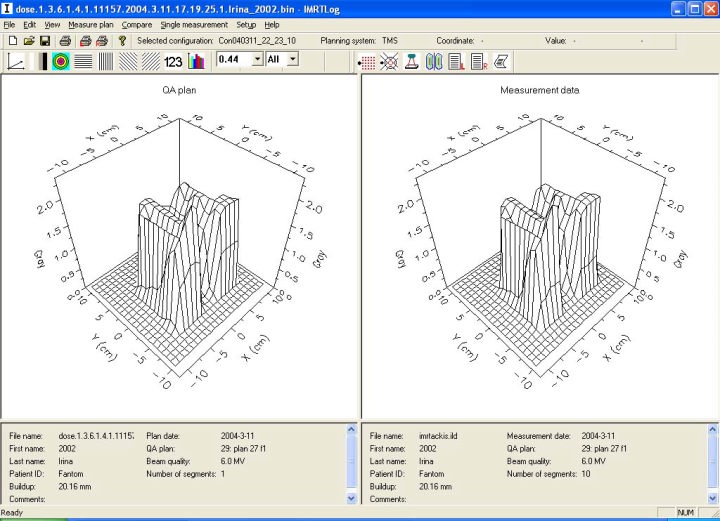Viewport: 720px width, 521px height.
Task: Click 'Number of segments: 1' in the left panel
Action: (186, 474)
